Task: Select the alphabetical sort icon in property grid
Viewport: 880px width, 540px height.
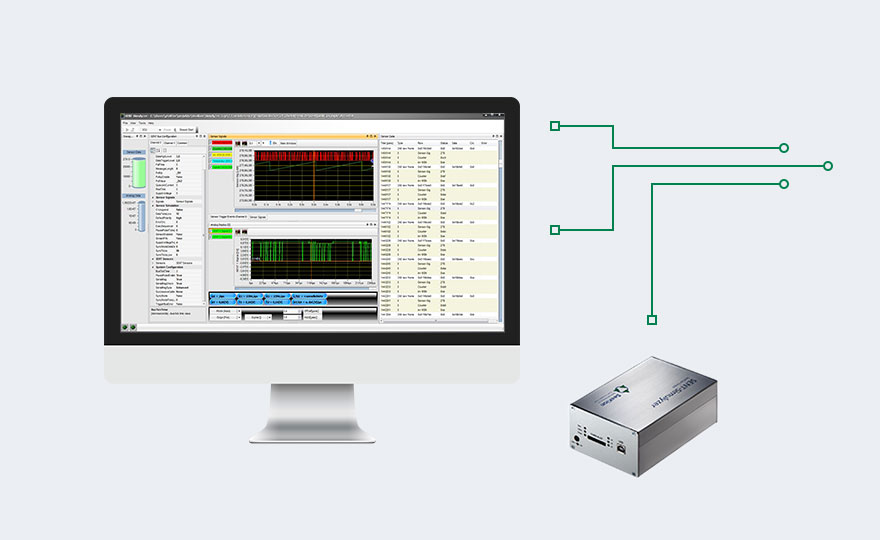Action: point(158,150)
